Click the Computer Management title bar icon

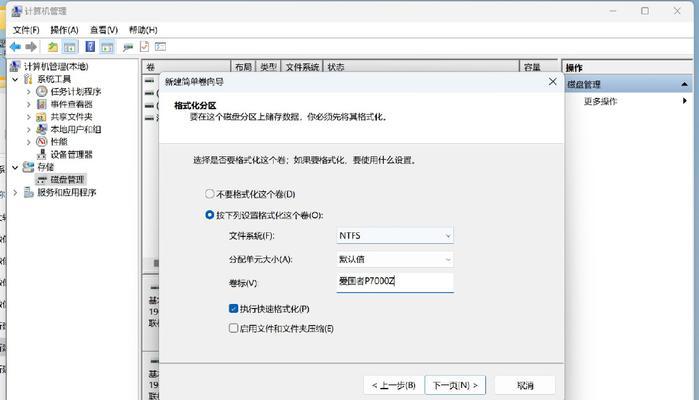pos(16,11)
